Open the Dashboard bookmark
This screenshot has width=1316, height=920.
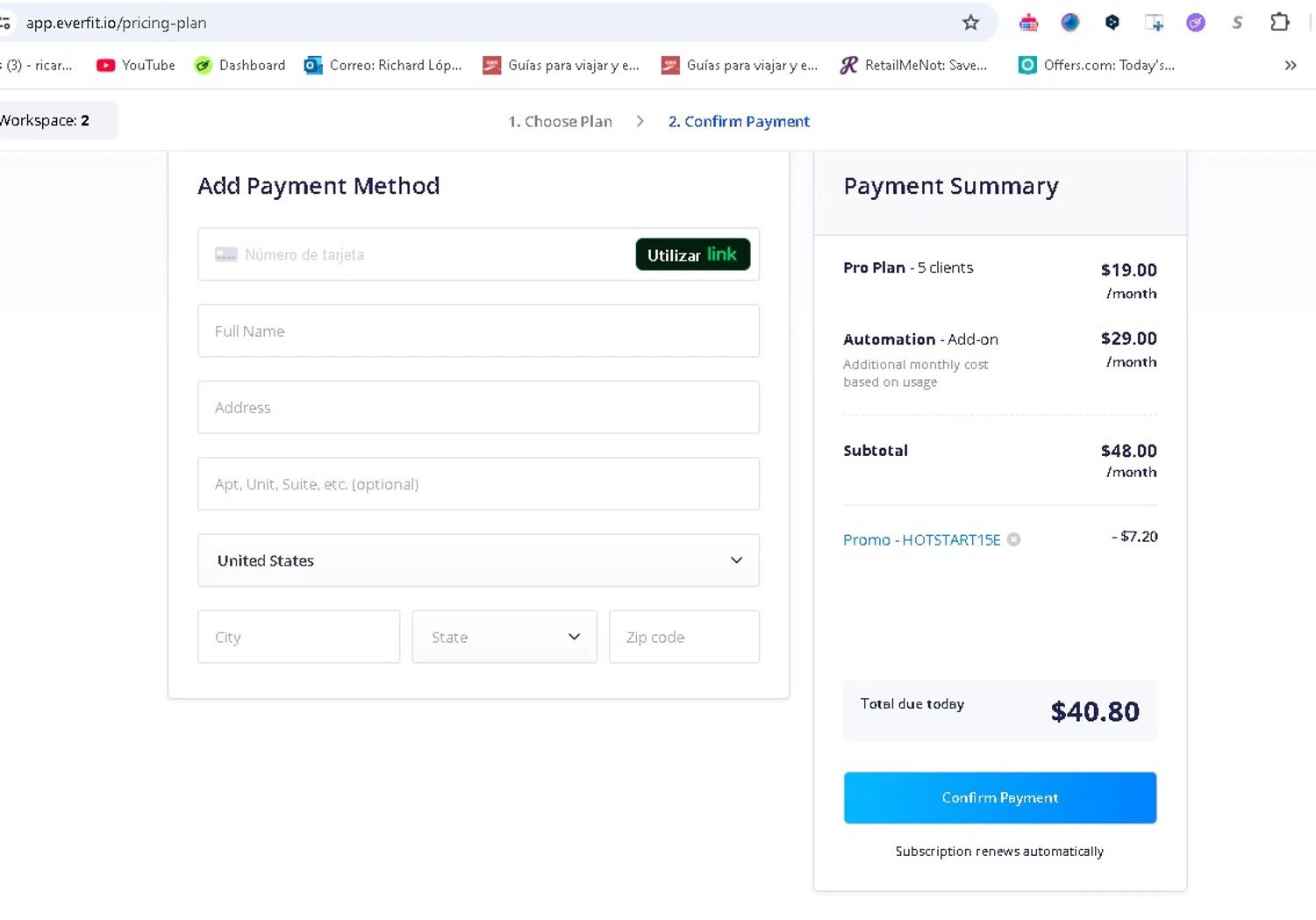(240, 65)
